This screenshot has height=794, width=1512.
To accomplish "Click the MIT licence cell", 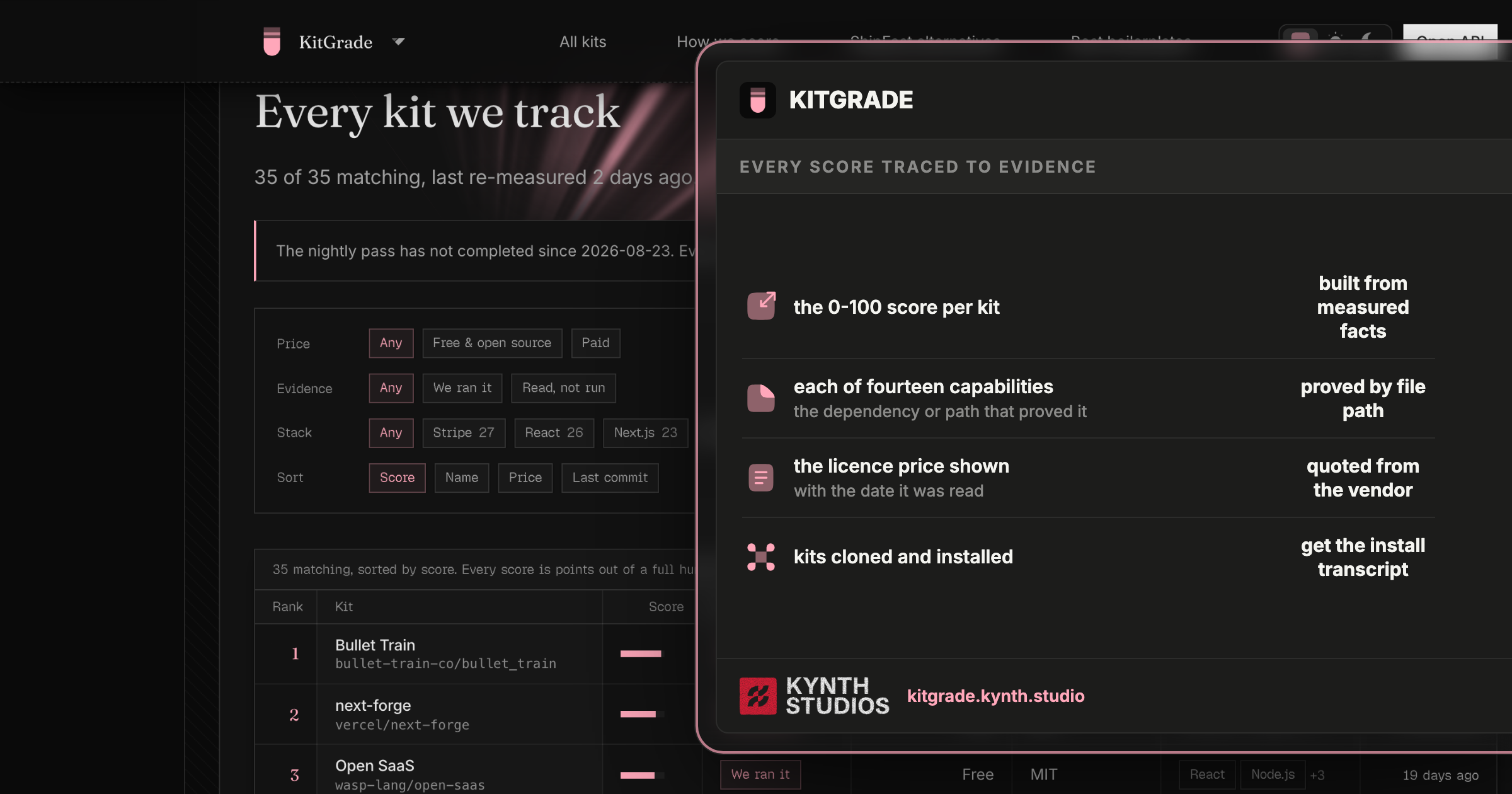I will pos(1044,774).
